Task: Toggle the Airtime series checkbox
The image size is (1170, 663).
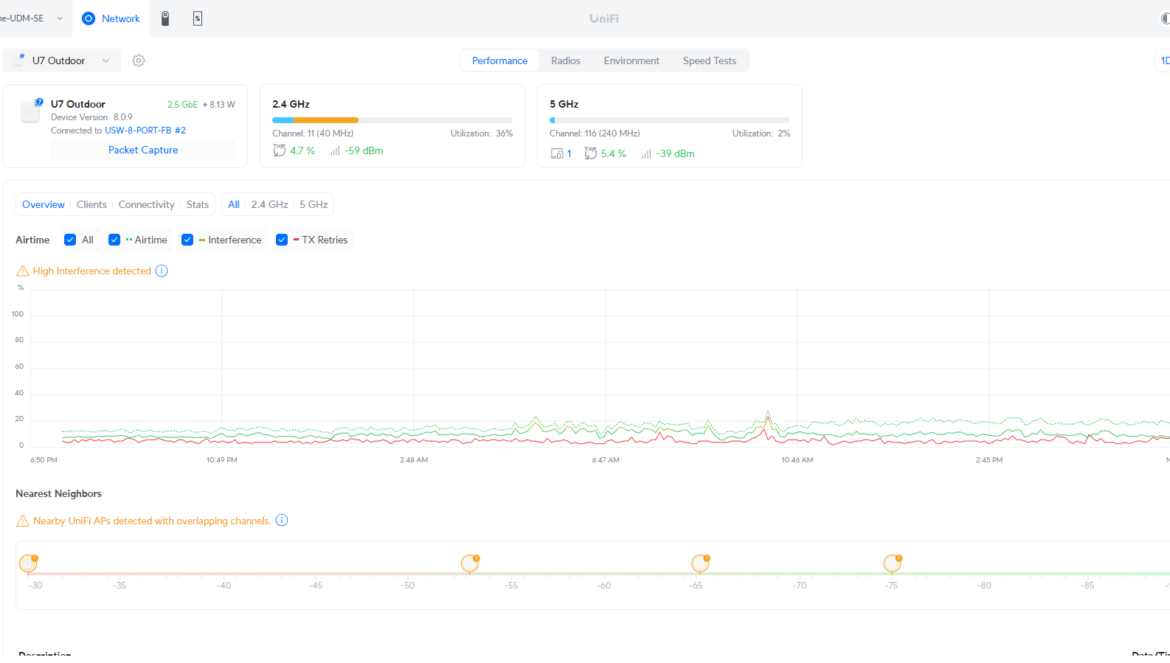Action: coord(114,240)
